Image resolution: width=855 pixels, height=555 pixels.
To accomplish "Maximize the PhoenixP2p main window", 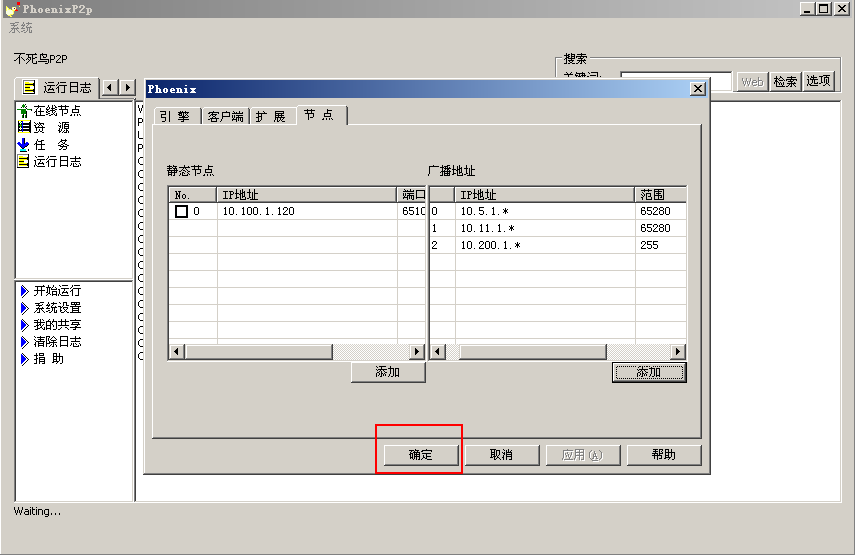I will pyautogui.click(x=824, y=9).
